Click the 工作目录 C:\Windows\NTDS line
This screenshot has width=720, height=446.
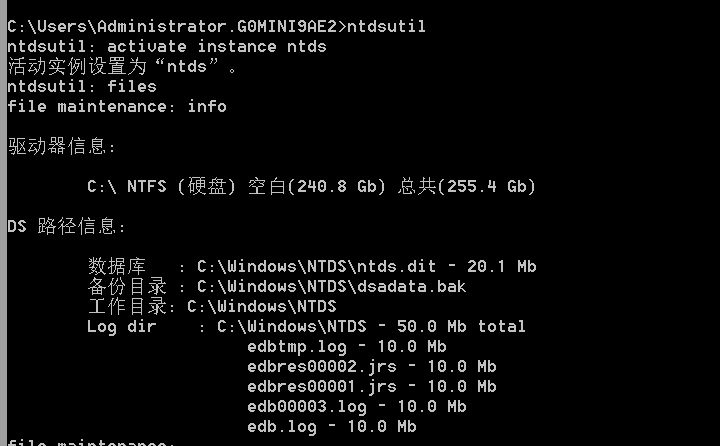point(212,306)
